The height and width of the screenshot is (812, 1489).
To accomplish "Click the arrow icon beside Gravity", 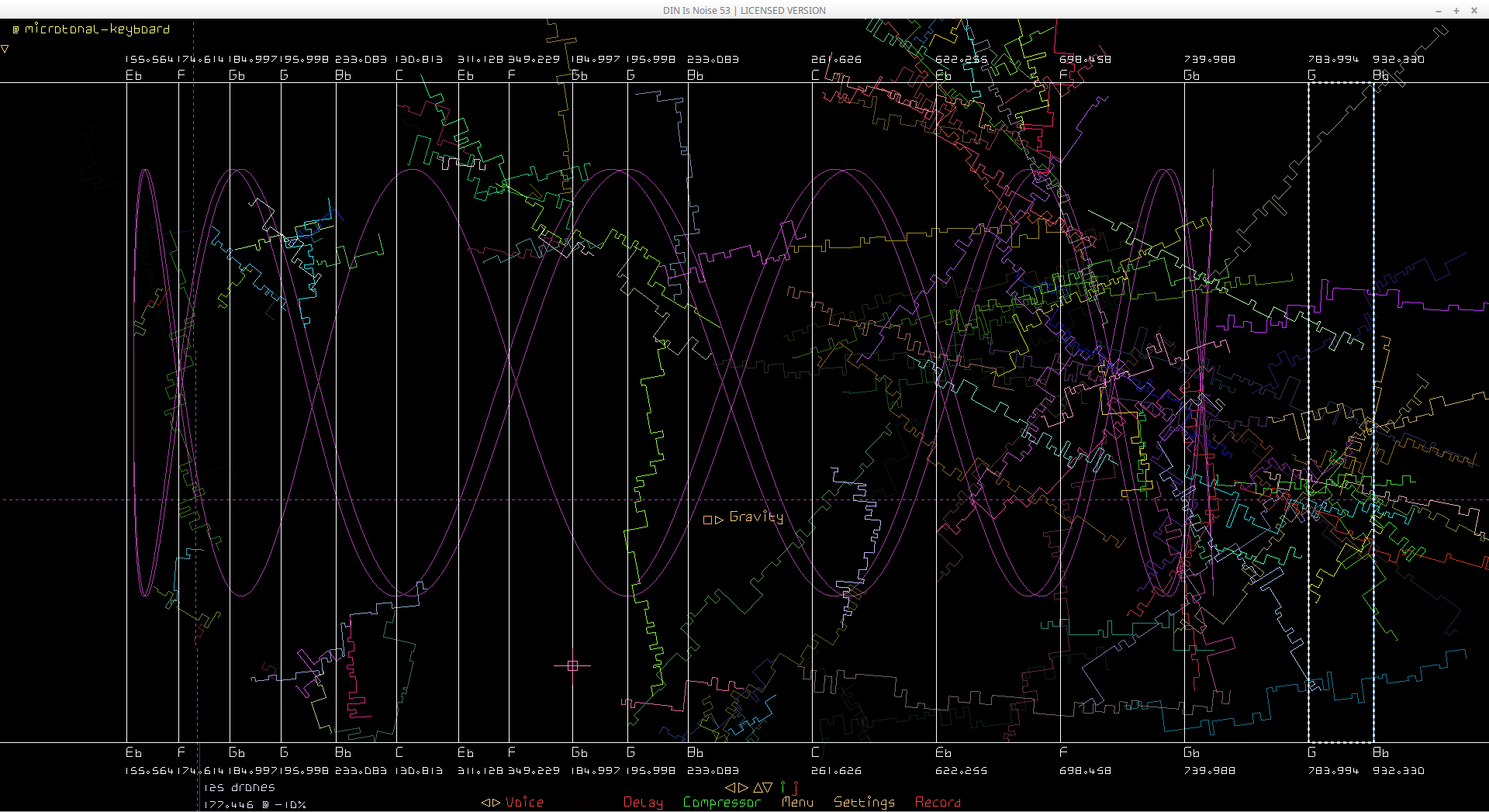I will pos(719,520).
